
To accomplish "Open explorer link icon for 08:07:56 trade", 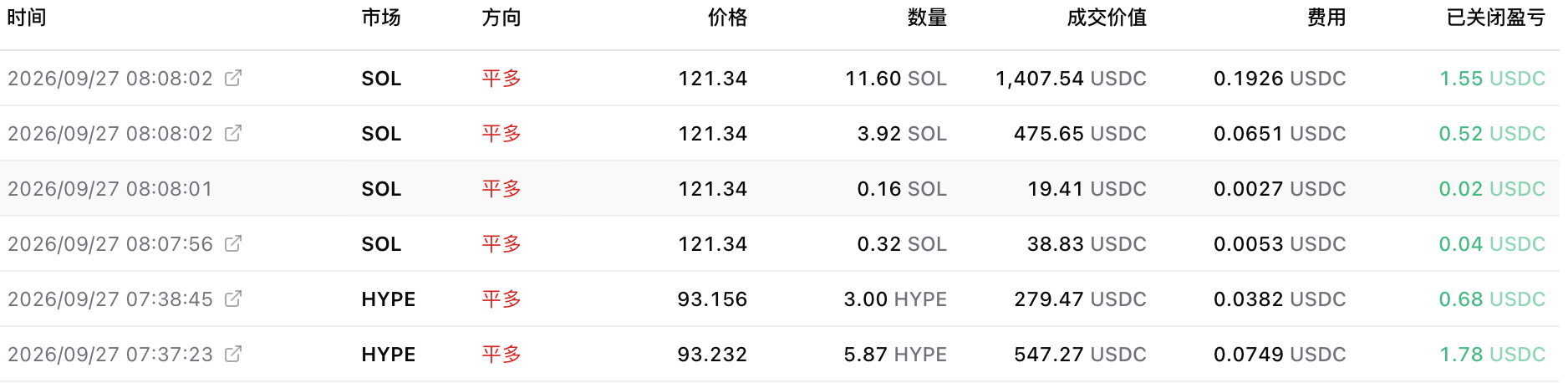I will tap(233, 243).
